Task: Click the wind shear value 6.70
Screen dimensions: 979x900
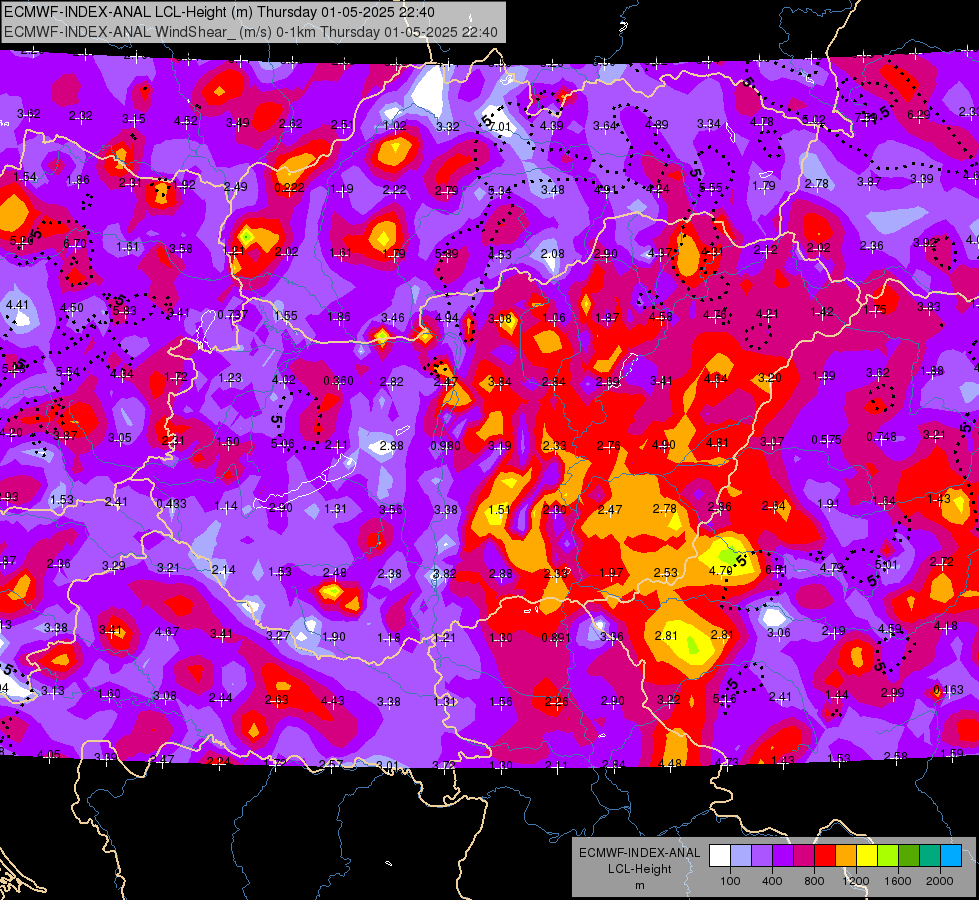Action: pyautogui.click(x=75, y=244)
